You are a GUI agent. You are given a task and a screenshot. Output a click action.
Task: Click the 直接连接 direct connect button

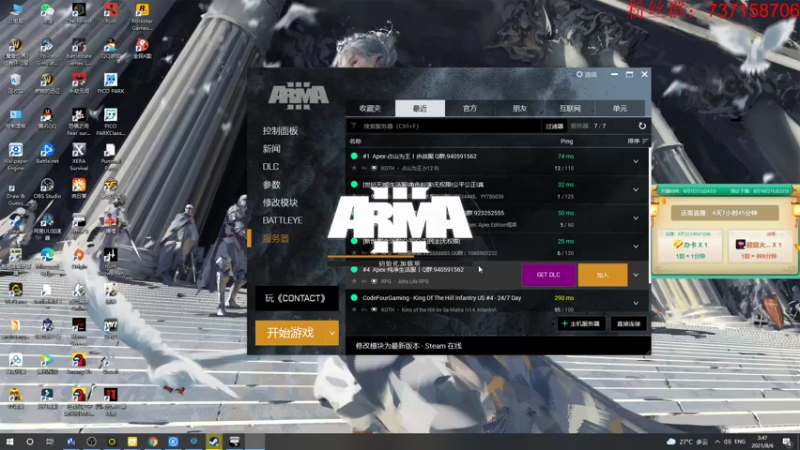coord(629,323)
